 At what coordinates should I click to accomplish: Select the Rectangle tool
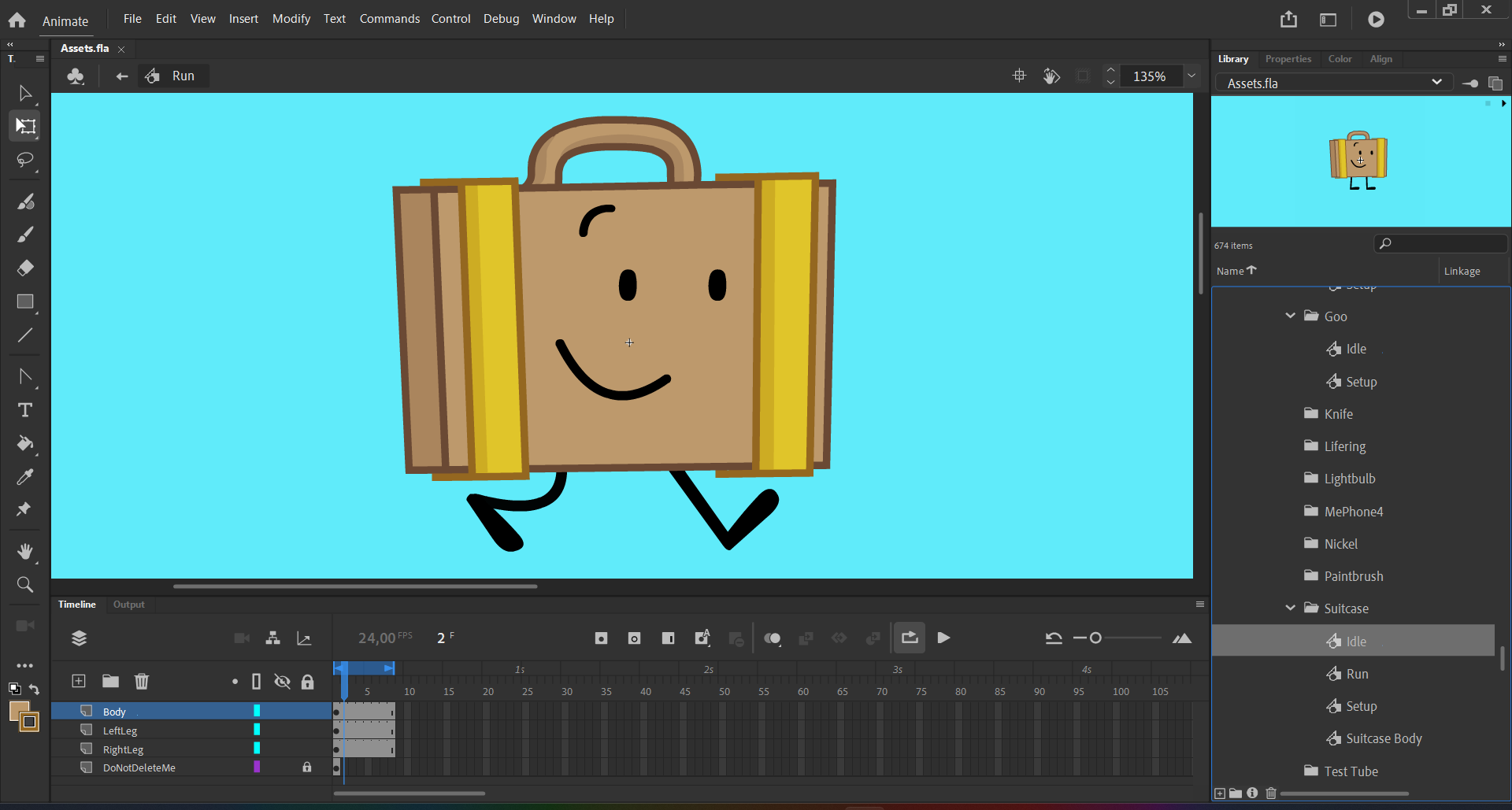click(25, 301)
